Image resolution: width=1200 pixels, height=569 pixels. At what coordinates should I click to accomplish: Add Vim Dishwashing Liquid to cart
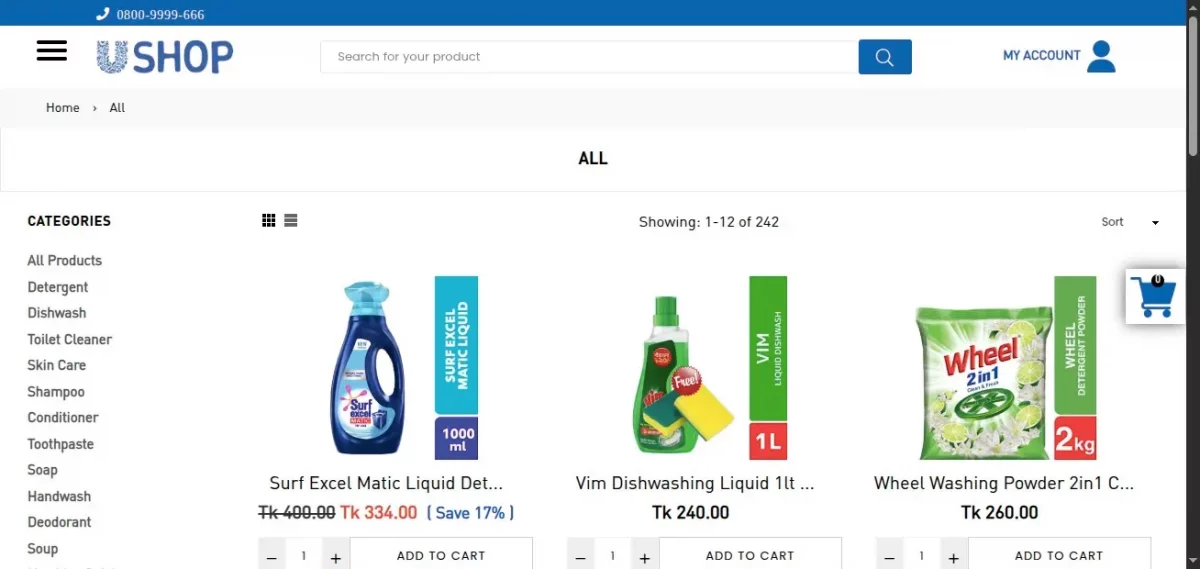[750, 555]
